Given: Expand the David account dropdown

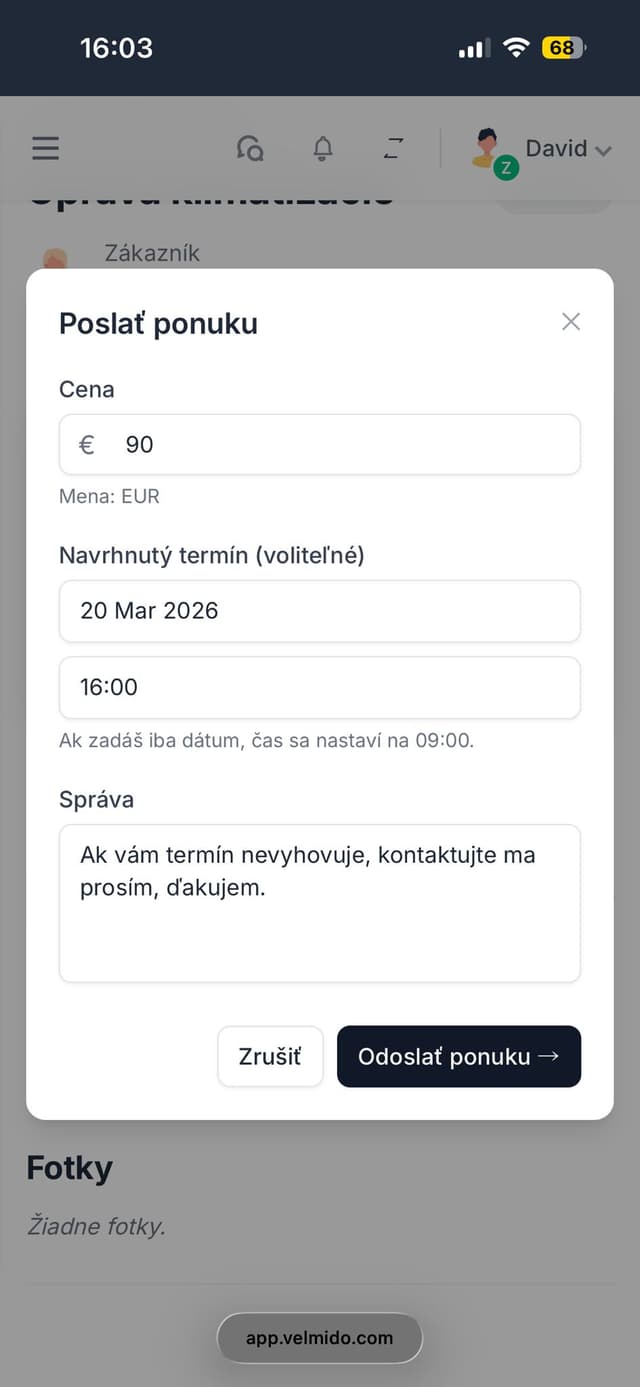Looking at the screenshot, I should pyautogui.click(x=604, y=150).
